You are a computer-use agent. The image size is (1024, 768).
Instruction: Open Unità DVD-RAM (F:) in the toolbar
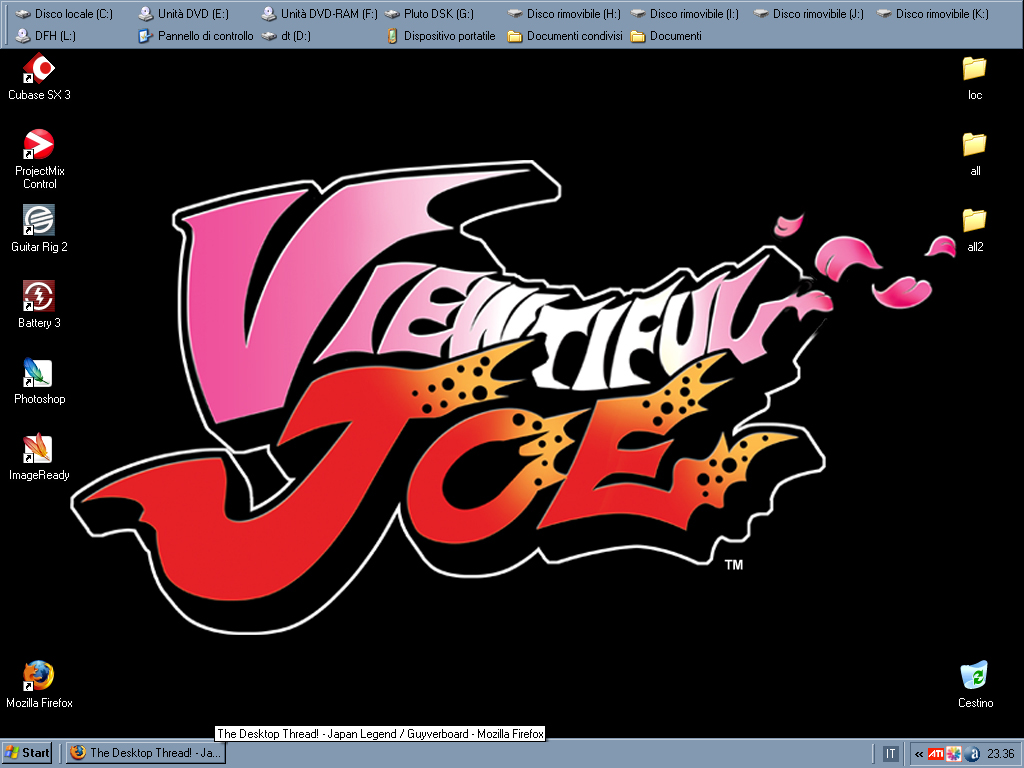point(319,14)
